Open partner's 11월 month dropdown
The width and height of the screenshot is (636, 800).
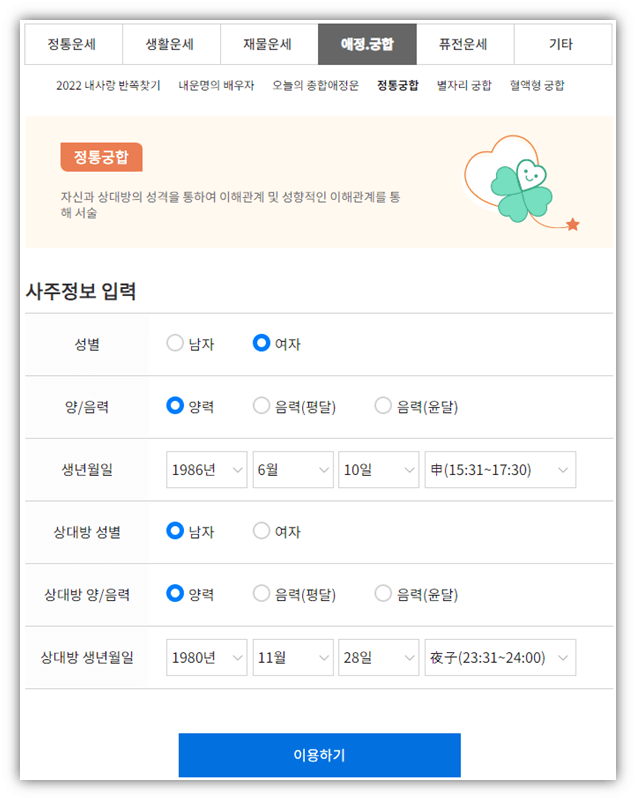coord(292,657)
